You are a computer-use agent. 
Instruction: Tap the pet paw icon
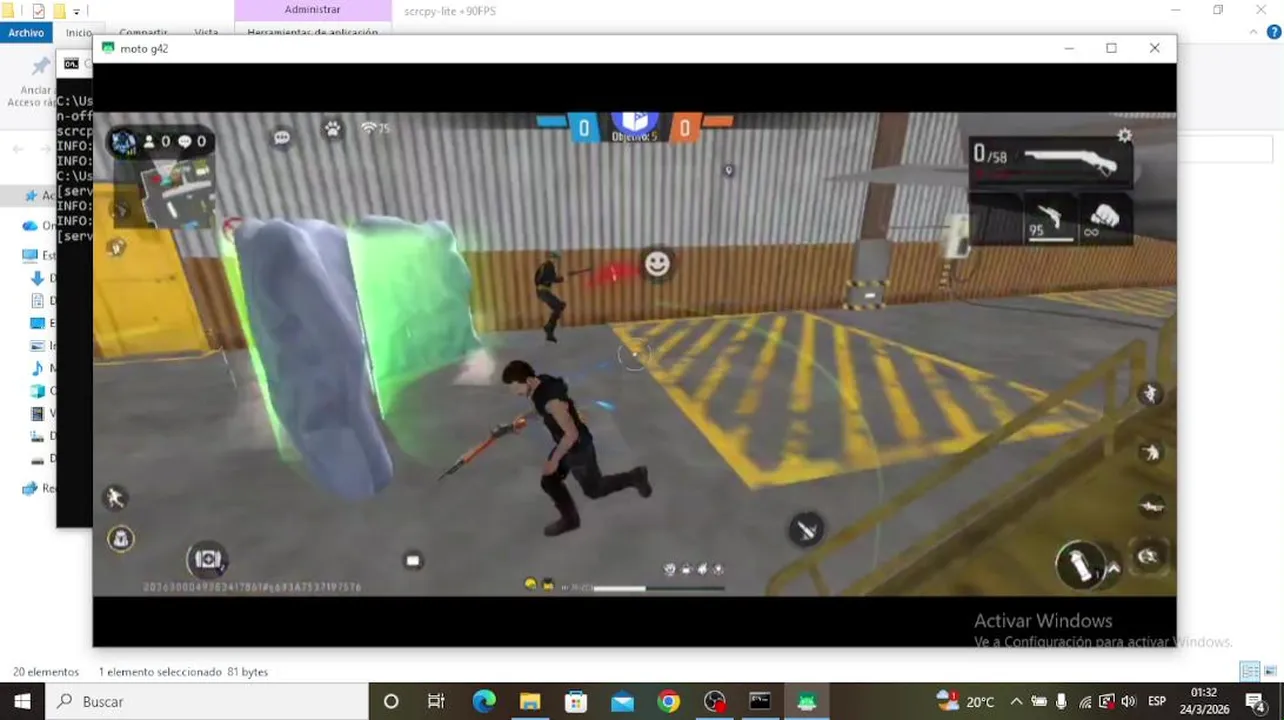332,129
